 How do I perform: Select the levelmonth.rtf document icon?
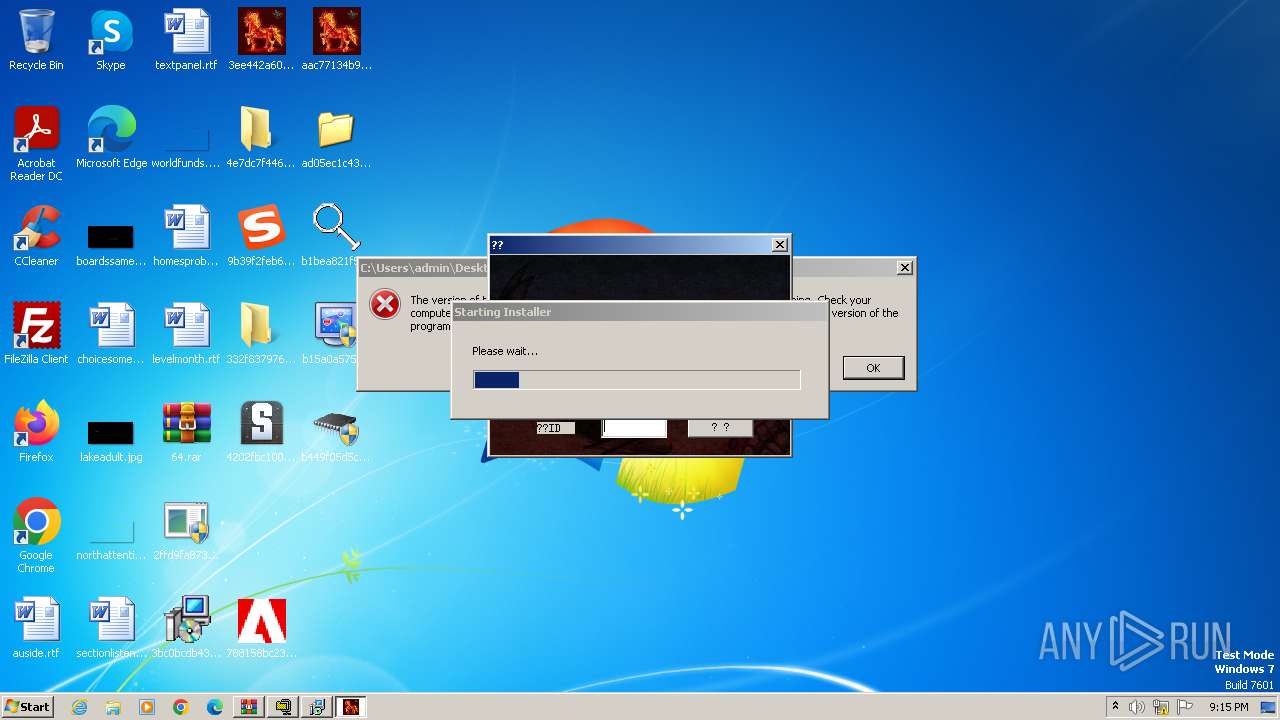coord(186,334)
